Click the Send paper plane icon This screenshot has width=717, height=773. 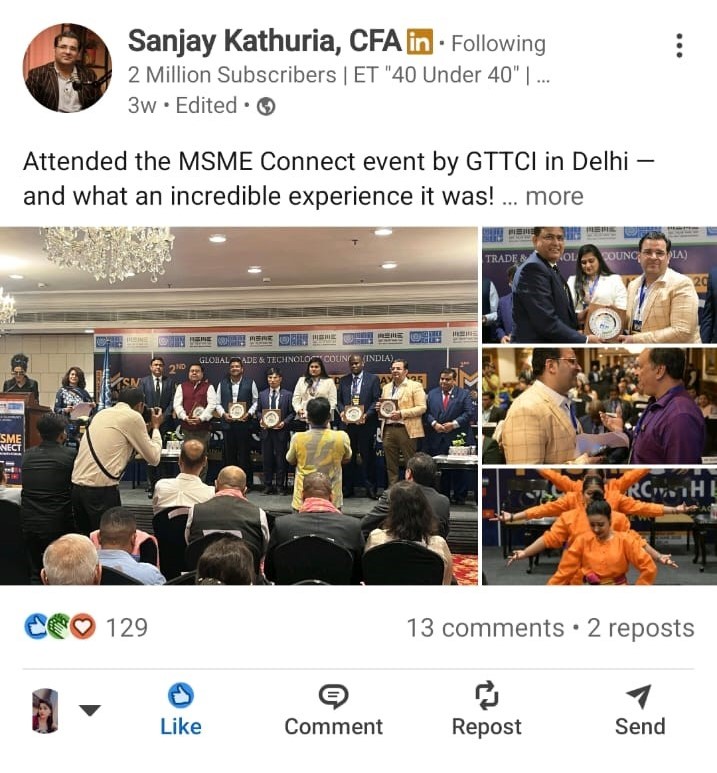click(x=639, y=696)
